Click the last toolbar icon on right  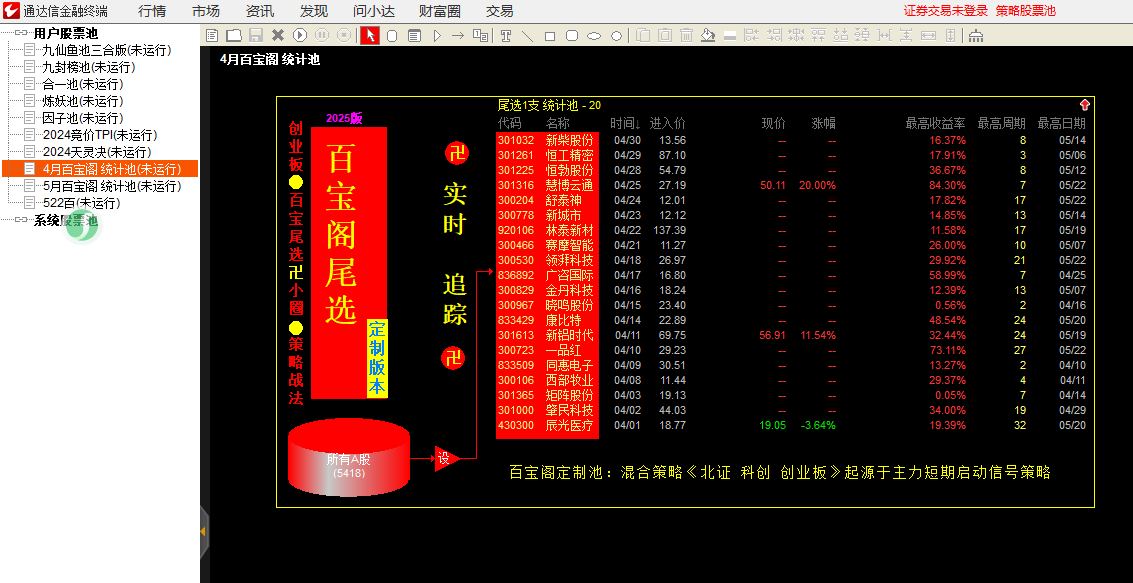pos(976,35)
